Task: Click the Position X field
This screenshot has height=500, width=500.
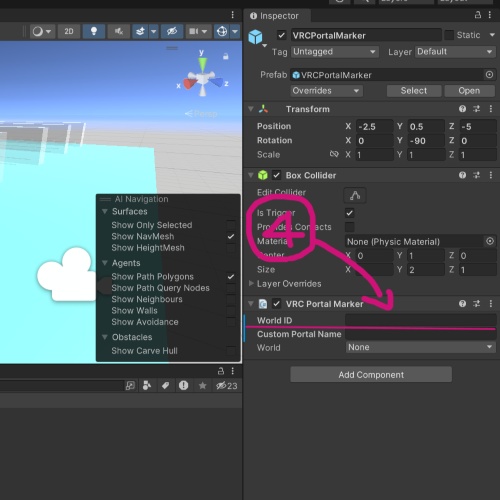Action: tap(374, 127)
